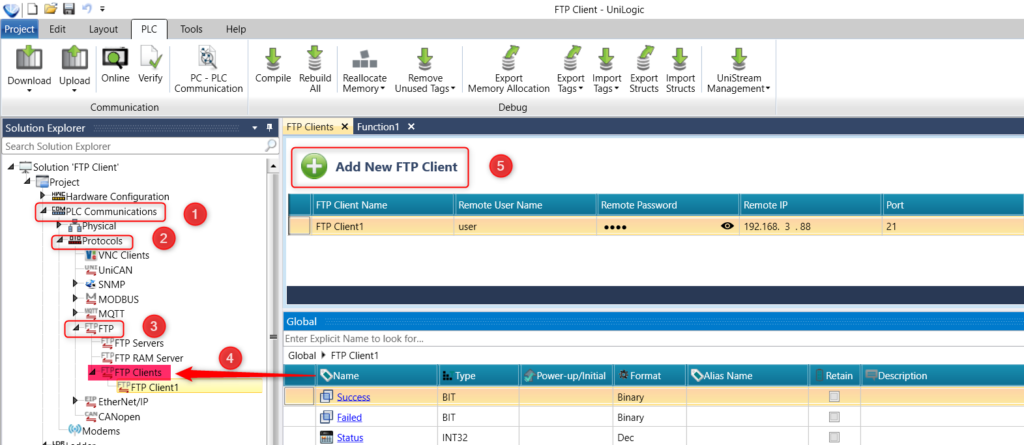
Task: Click the Solution Explorer scroll up arrow
Action: 274,166
